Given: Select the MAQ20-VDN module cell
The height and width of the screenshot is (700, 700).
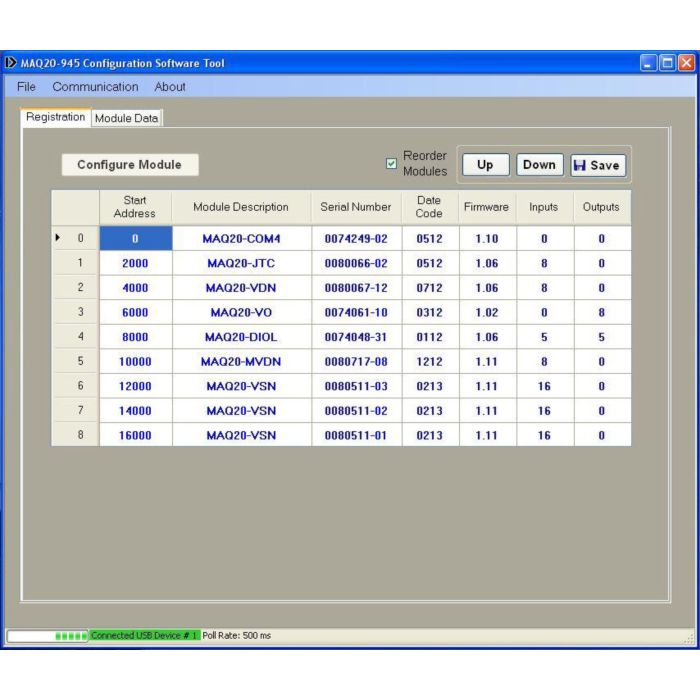Looking at the screenshot, I should tap(242, 288).
